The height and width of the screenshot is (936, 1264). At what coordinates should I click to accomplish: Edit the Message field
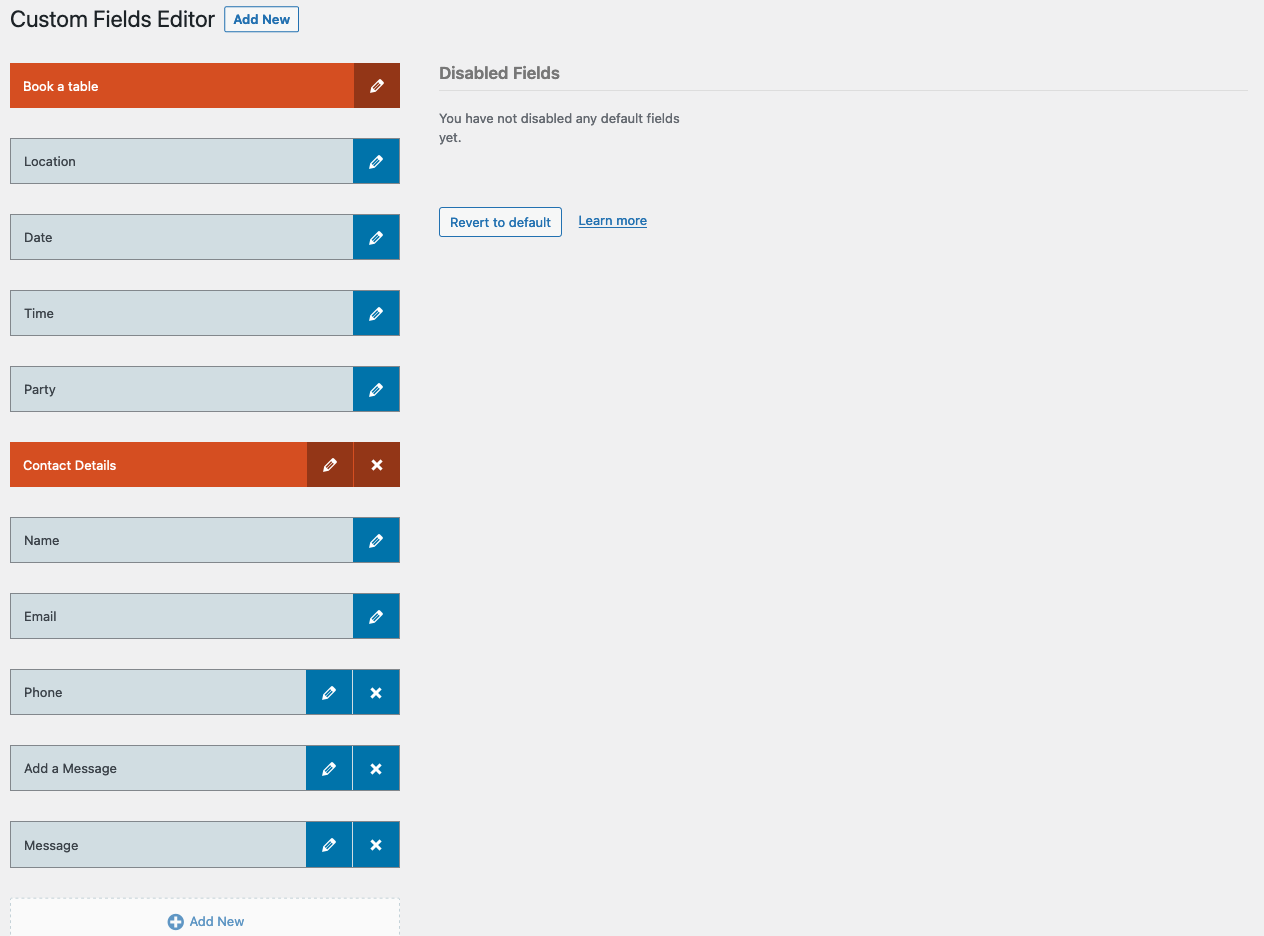[x=329, y=845]
